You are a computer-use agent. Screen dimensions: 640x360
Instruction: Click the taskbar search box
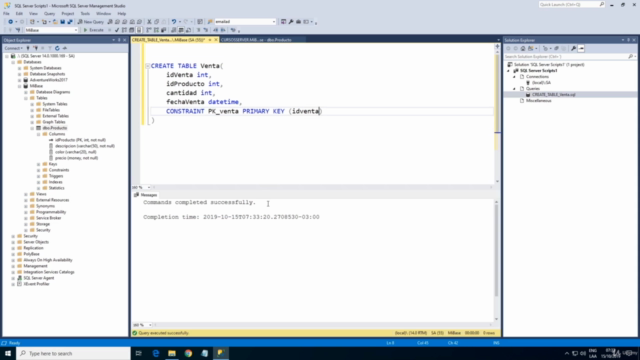pyautogui.click(x=73, y=353)
